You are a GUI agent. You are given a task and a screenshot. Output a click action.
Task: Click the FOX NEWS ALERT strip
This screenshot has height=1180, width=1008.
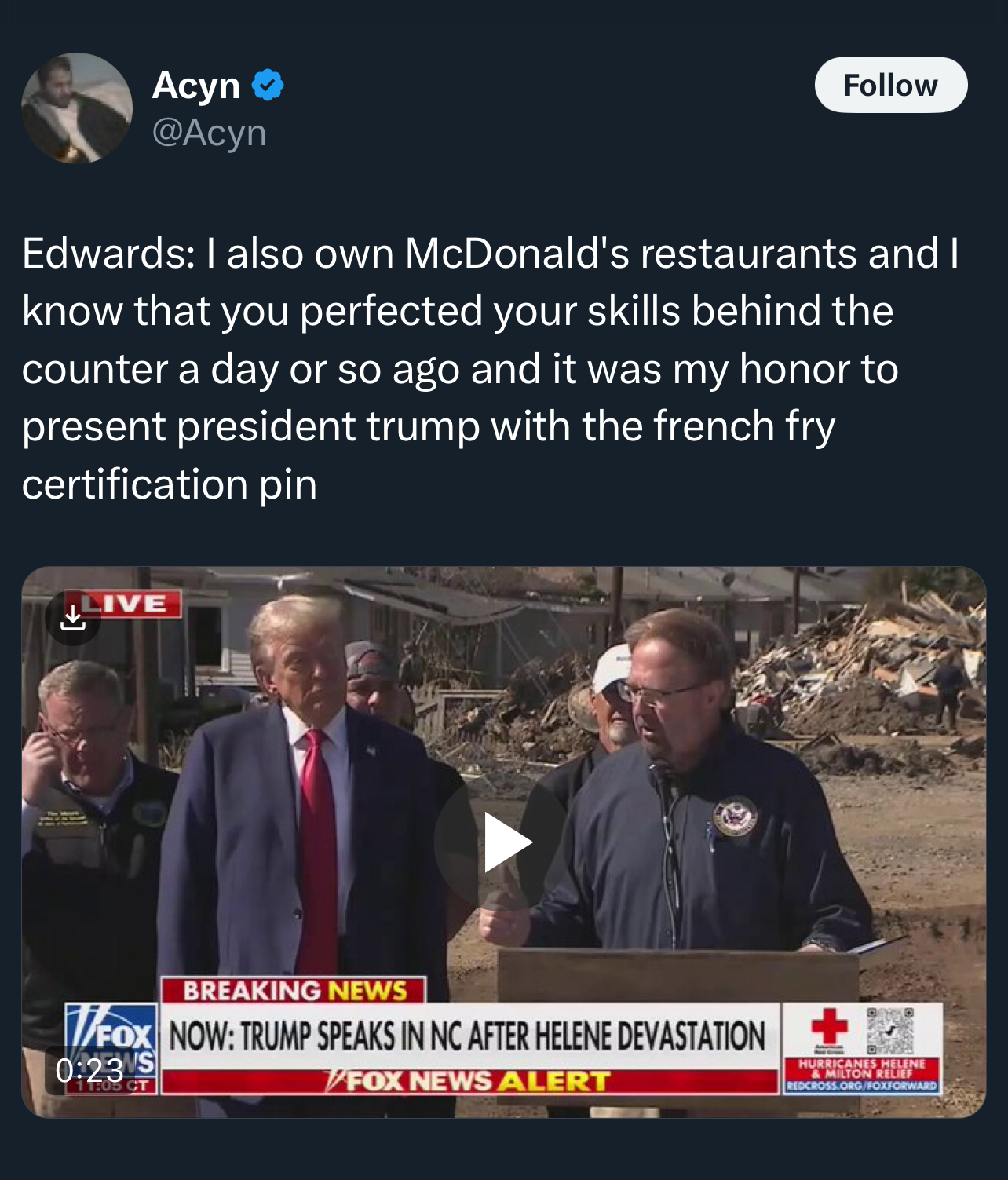point(470,1082)
